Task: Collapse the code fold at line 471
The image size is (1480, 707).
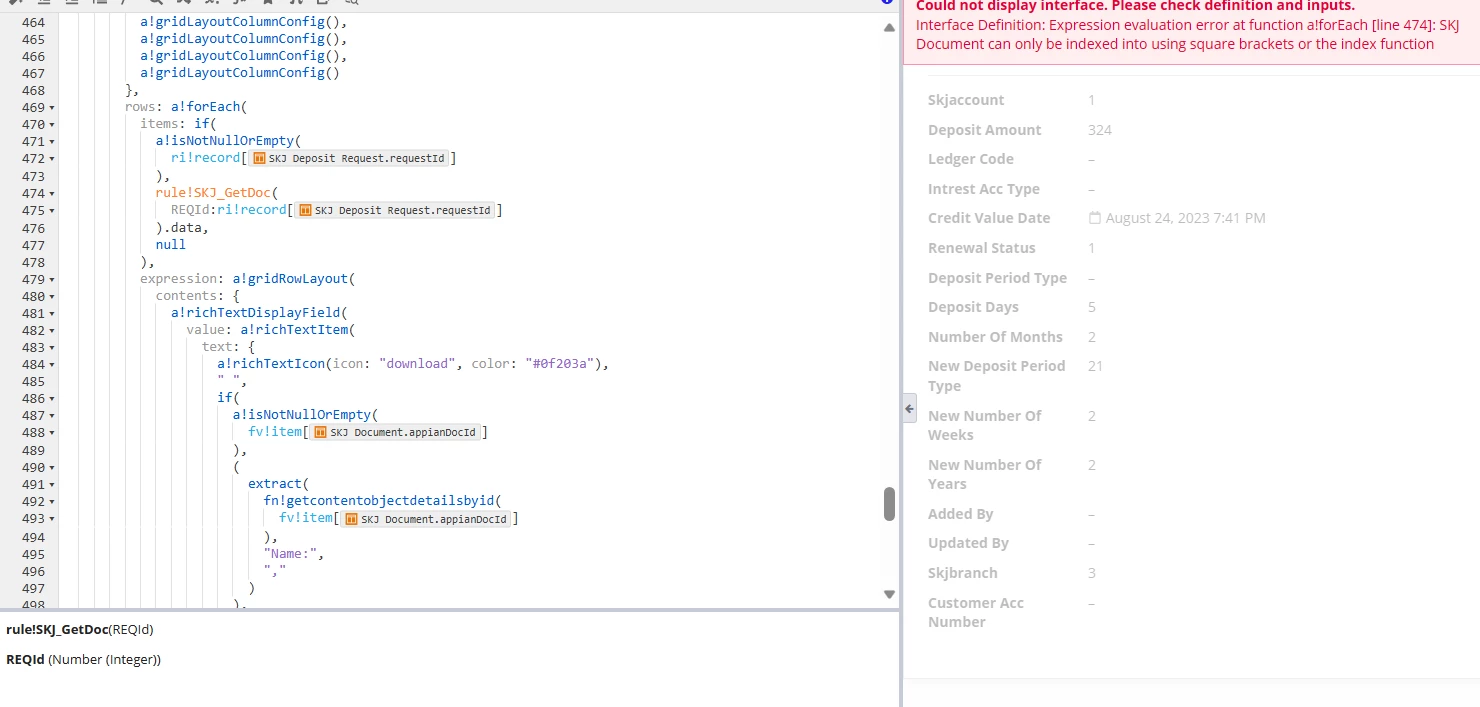Action: click(x=51, y=141)
